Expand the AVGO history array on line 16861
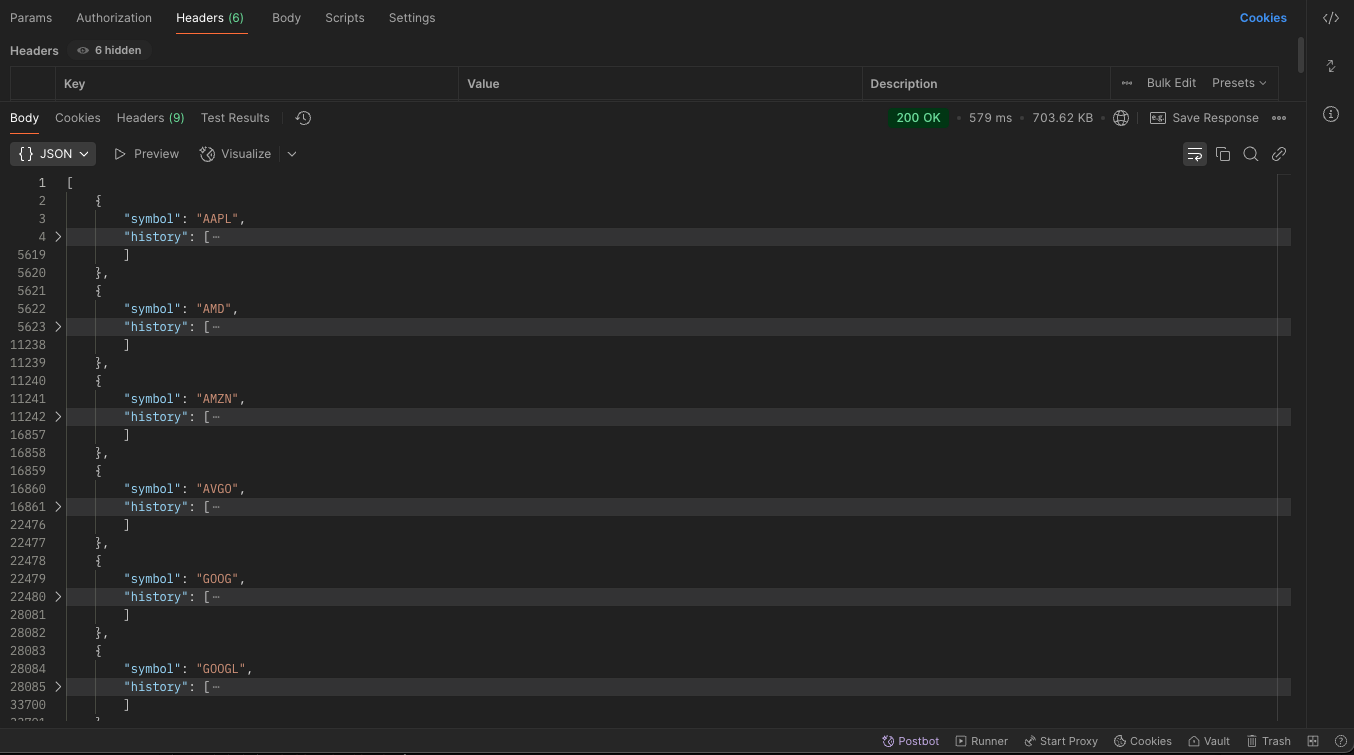 coord(58,507)
